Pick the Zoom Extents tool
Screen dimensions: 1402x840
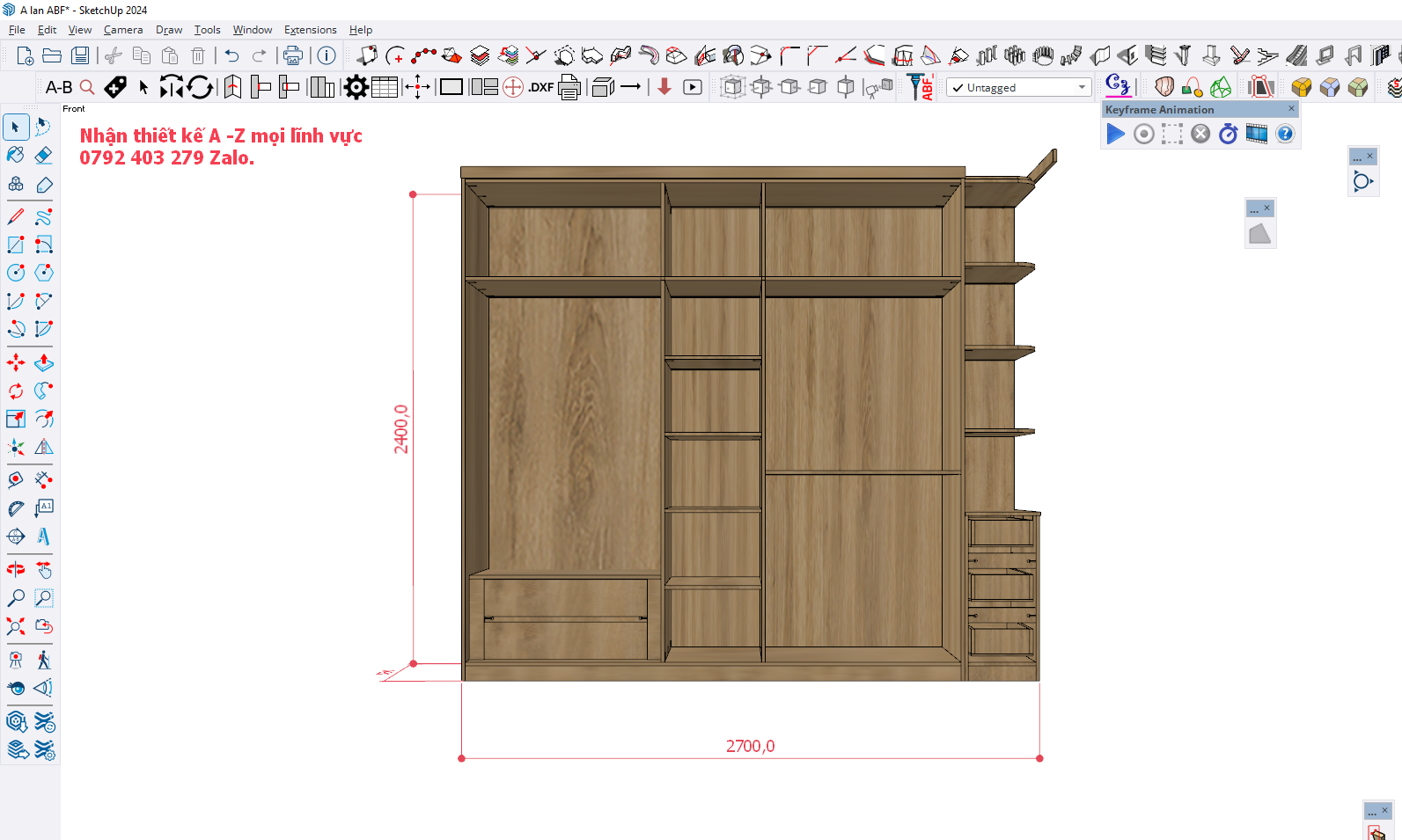[x=16, y=626]
